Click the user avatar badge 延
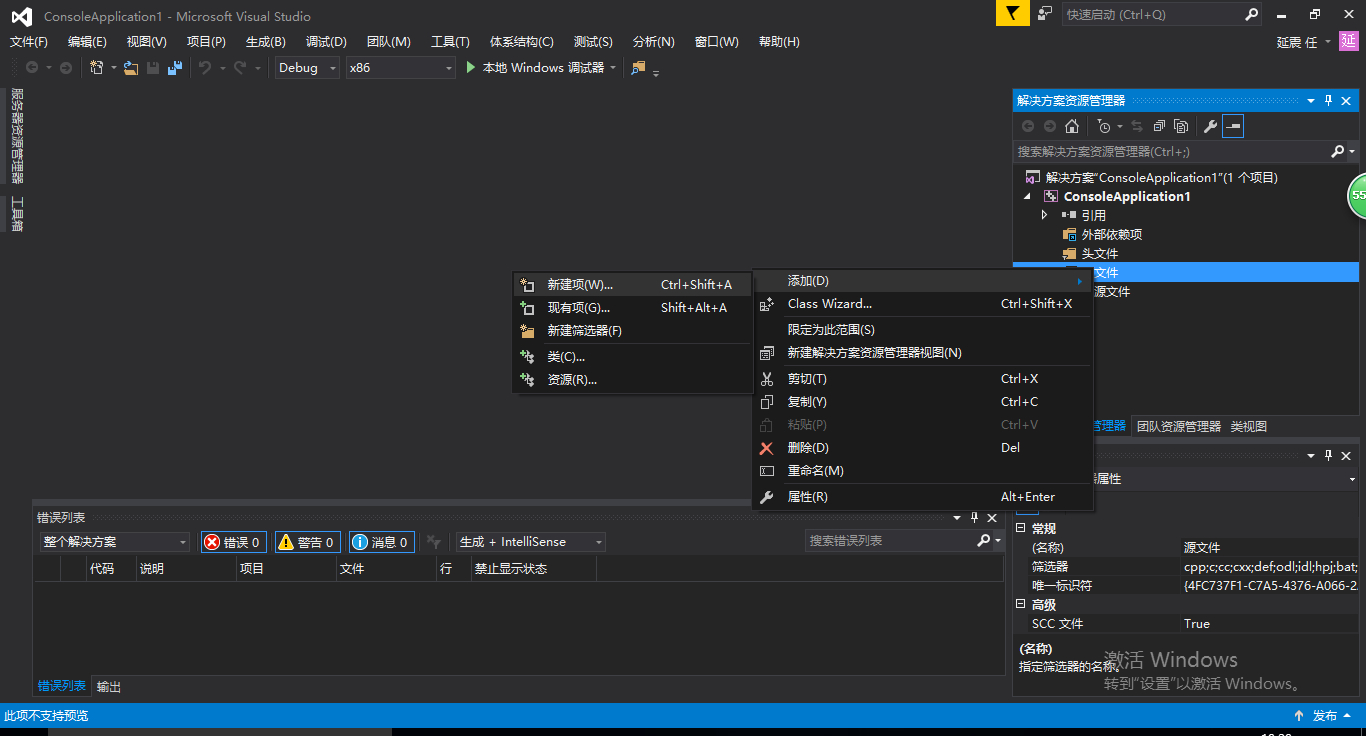Image resolution: width=1366 pixels, height=736 pixels. pyautogui.click(x=1349, y=41)
